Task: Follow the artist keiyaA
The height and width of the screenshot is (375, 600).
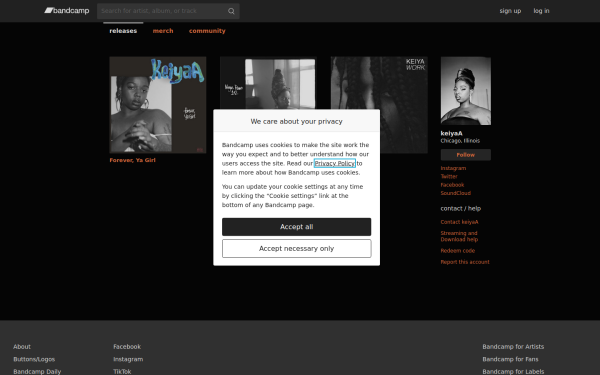Action: 466,155
